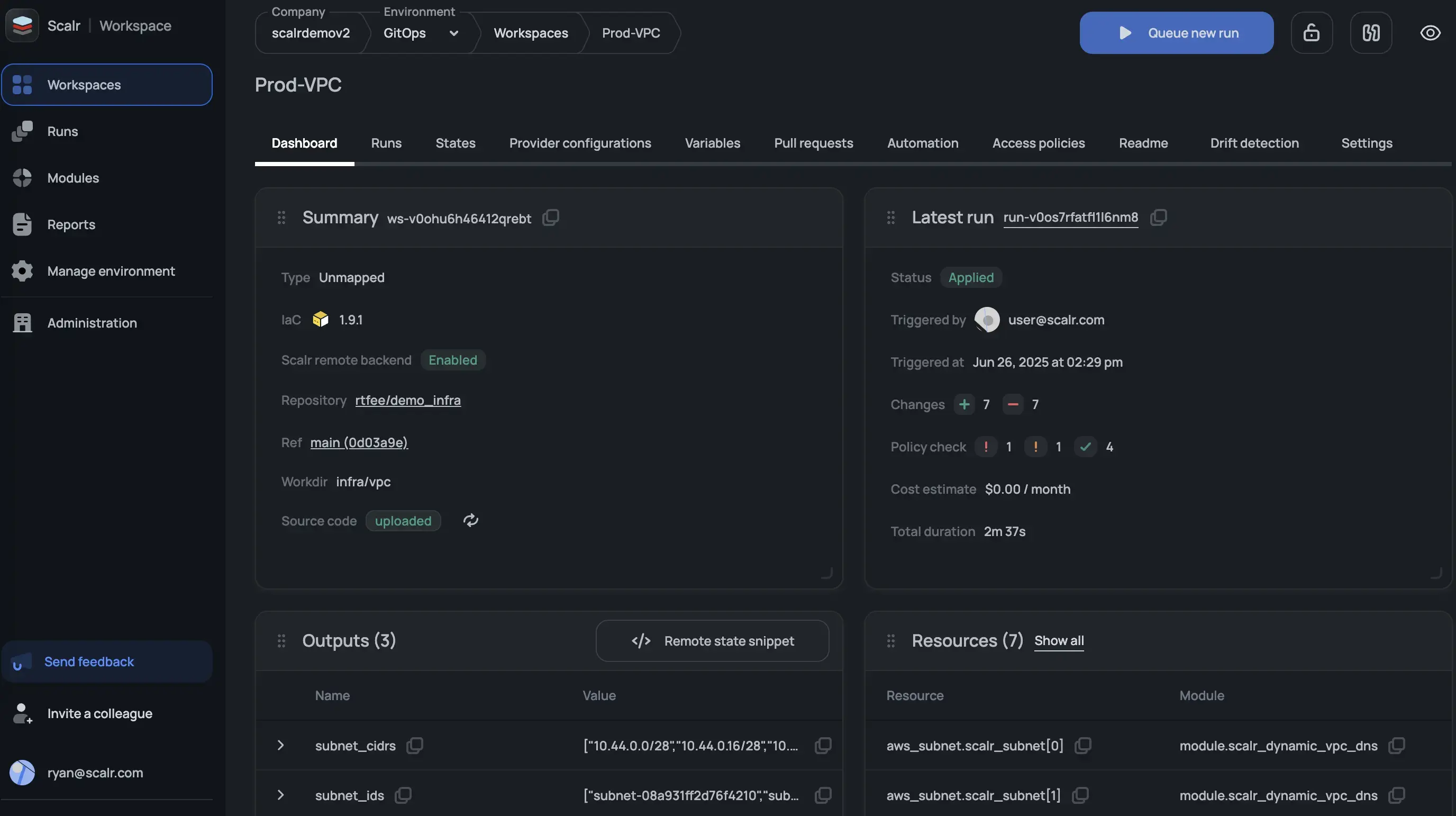Click the green passed policy check icon

click(x=1085, y=447)
